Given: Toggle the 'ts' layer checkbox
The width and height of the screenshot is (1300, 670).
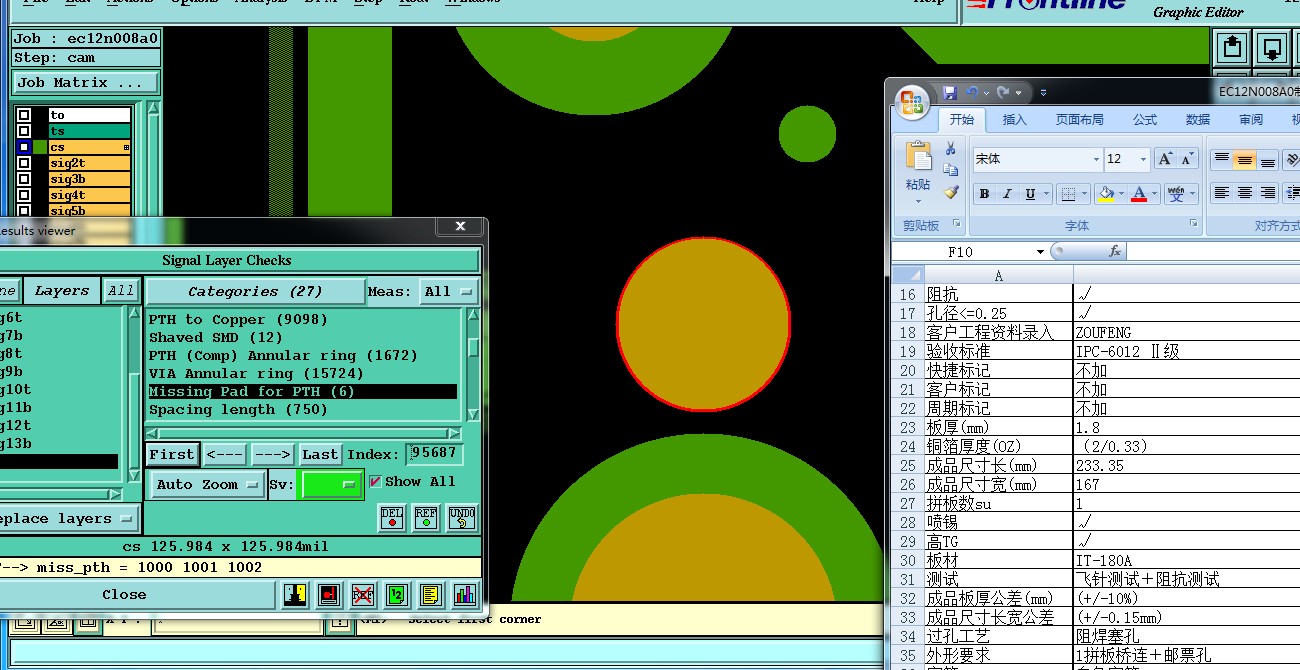Looking at the screenshot, I should (x=24, y=131).
